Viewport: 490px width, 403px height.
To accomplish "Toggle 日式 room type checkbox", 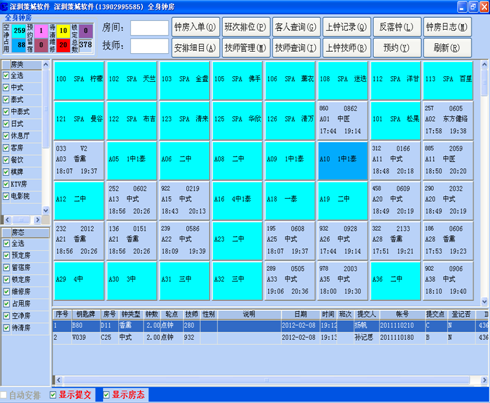I will 6,124.
